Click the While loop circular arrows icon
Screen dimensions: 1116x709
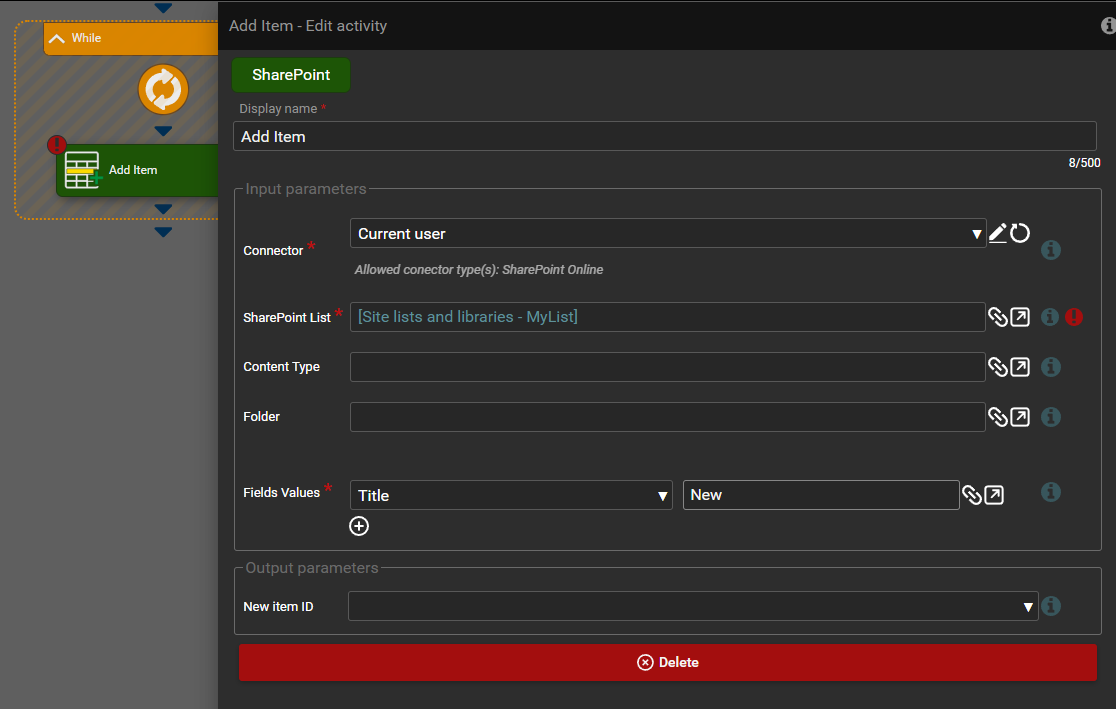[x=163, y=90]
